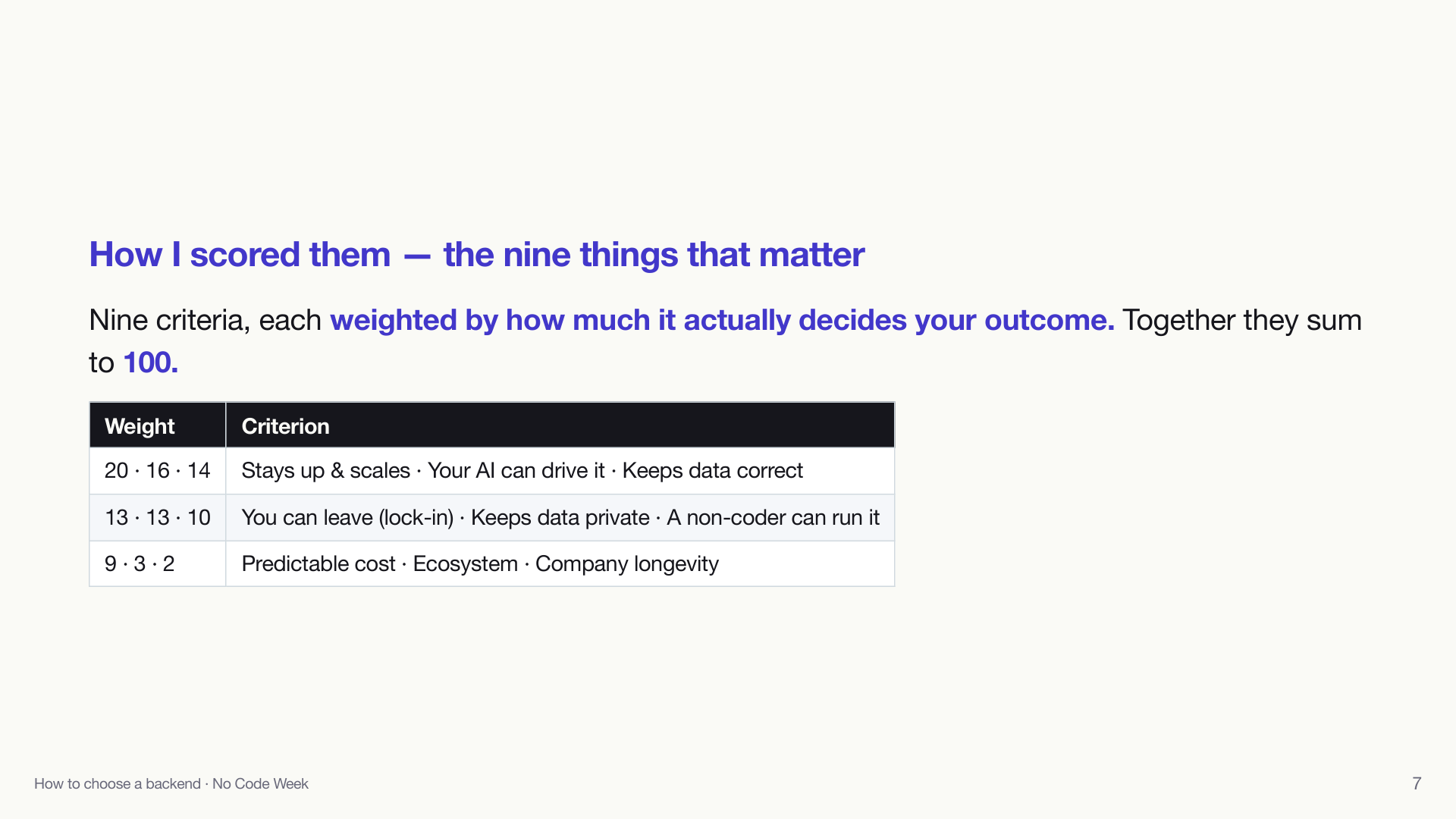Screen dimensions: 1456x819
Task: Click the bold weighted-by phrase in the subtitle
Action: pyautogui.click(x=722, y=320)
